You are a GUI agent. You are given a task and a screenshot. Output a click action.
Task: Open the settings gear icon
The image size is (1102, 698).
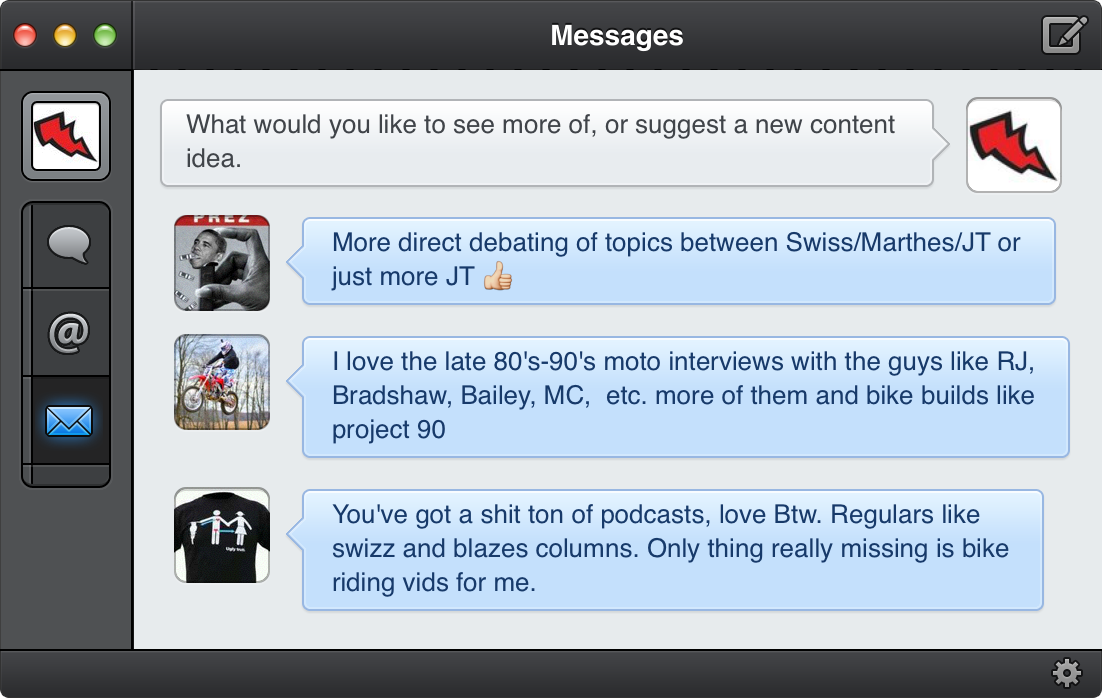(1067, 673)
